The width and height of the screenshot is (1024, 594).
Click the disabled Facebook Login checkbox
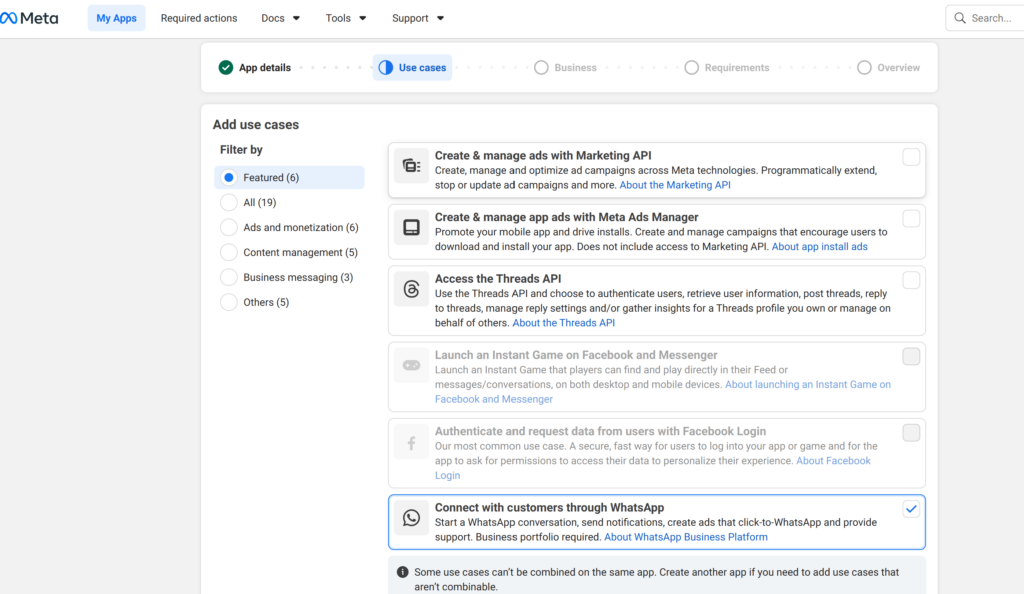[x=911, y=433]
